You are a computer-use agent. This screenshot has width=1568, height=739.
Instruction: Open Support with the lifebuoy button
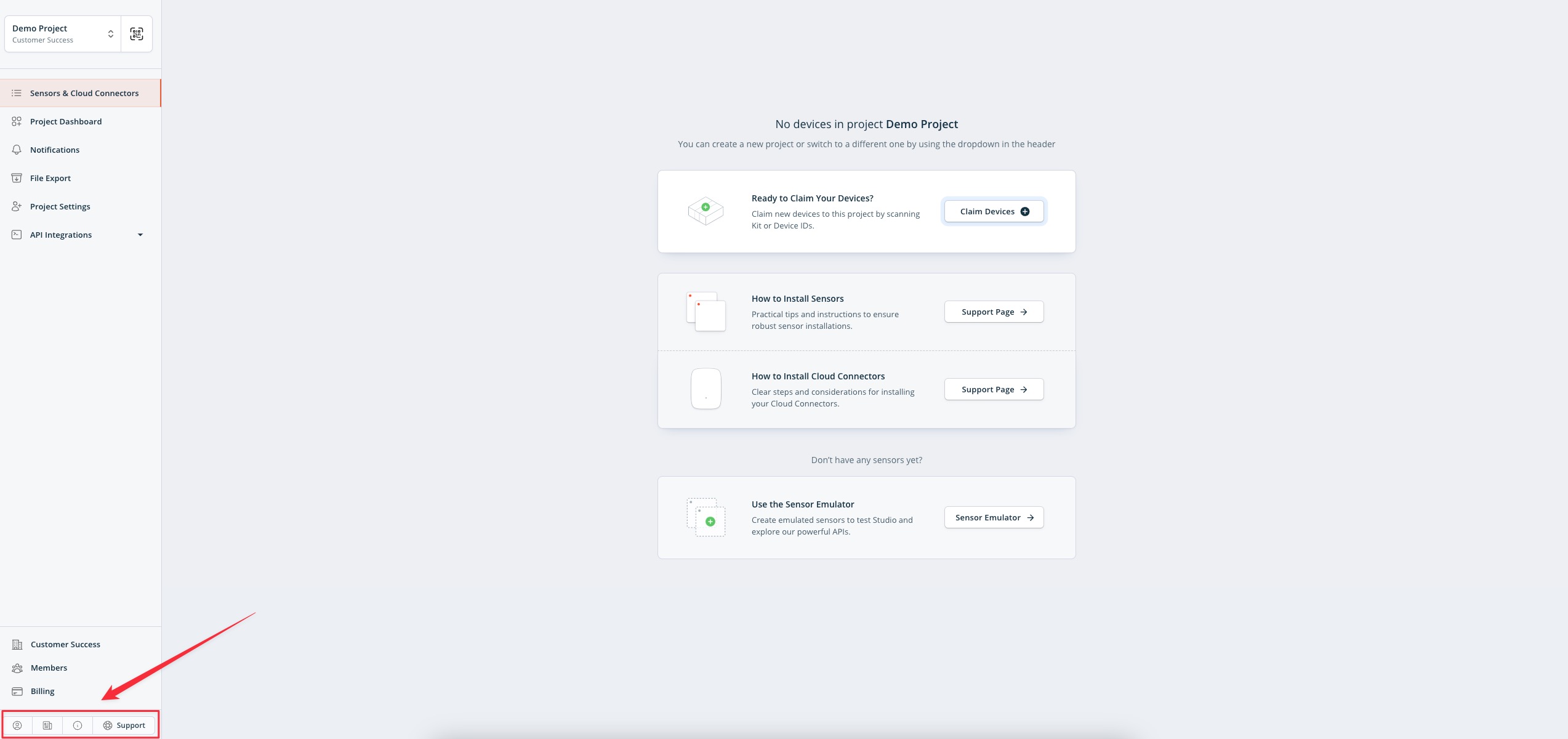pos(124,725)
